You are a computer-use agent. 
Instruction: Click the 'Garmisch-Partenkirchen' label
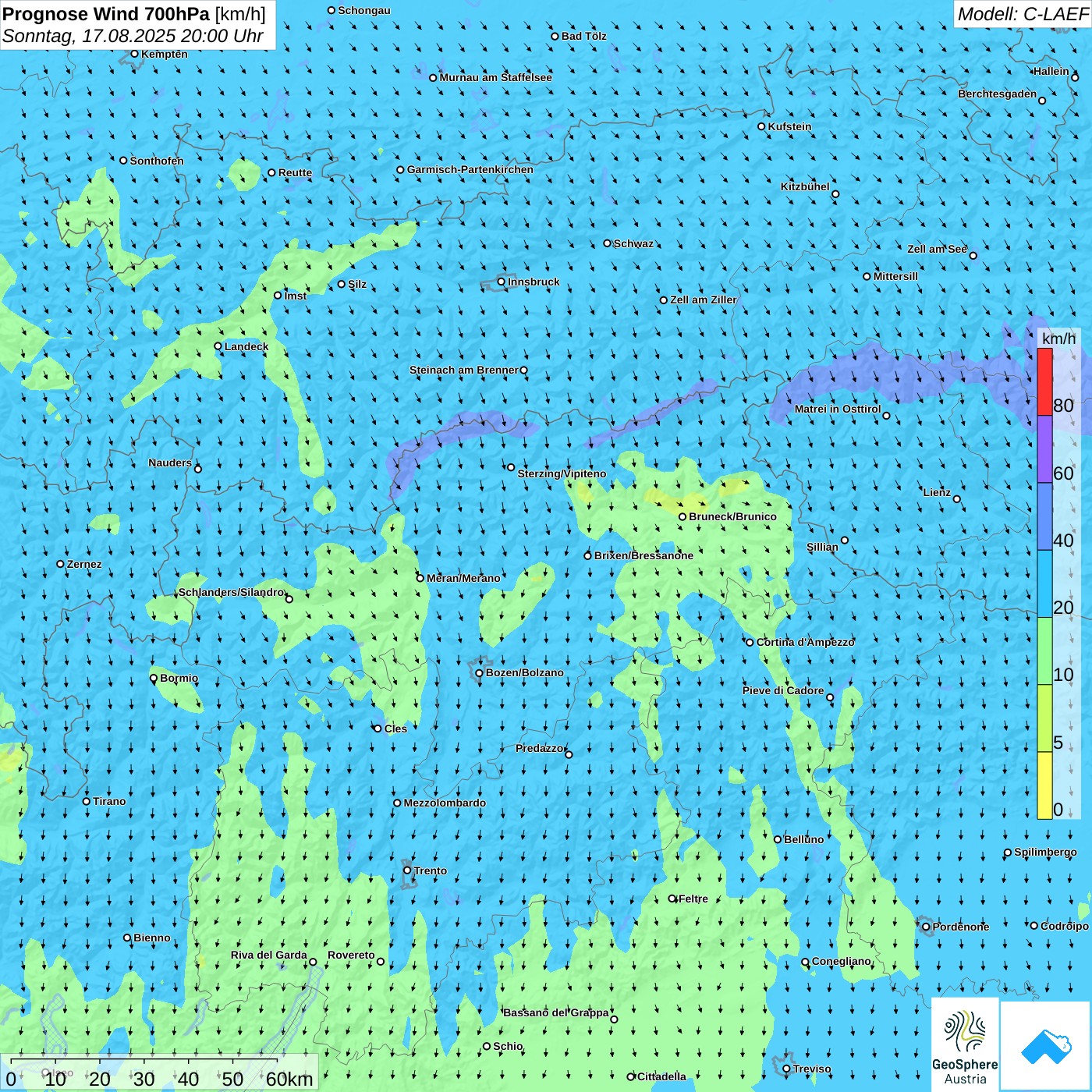click(470, 169)
